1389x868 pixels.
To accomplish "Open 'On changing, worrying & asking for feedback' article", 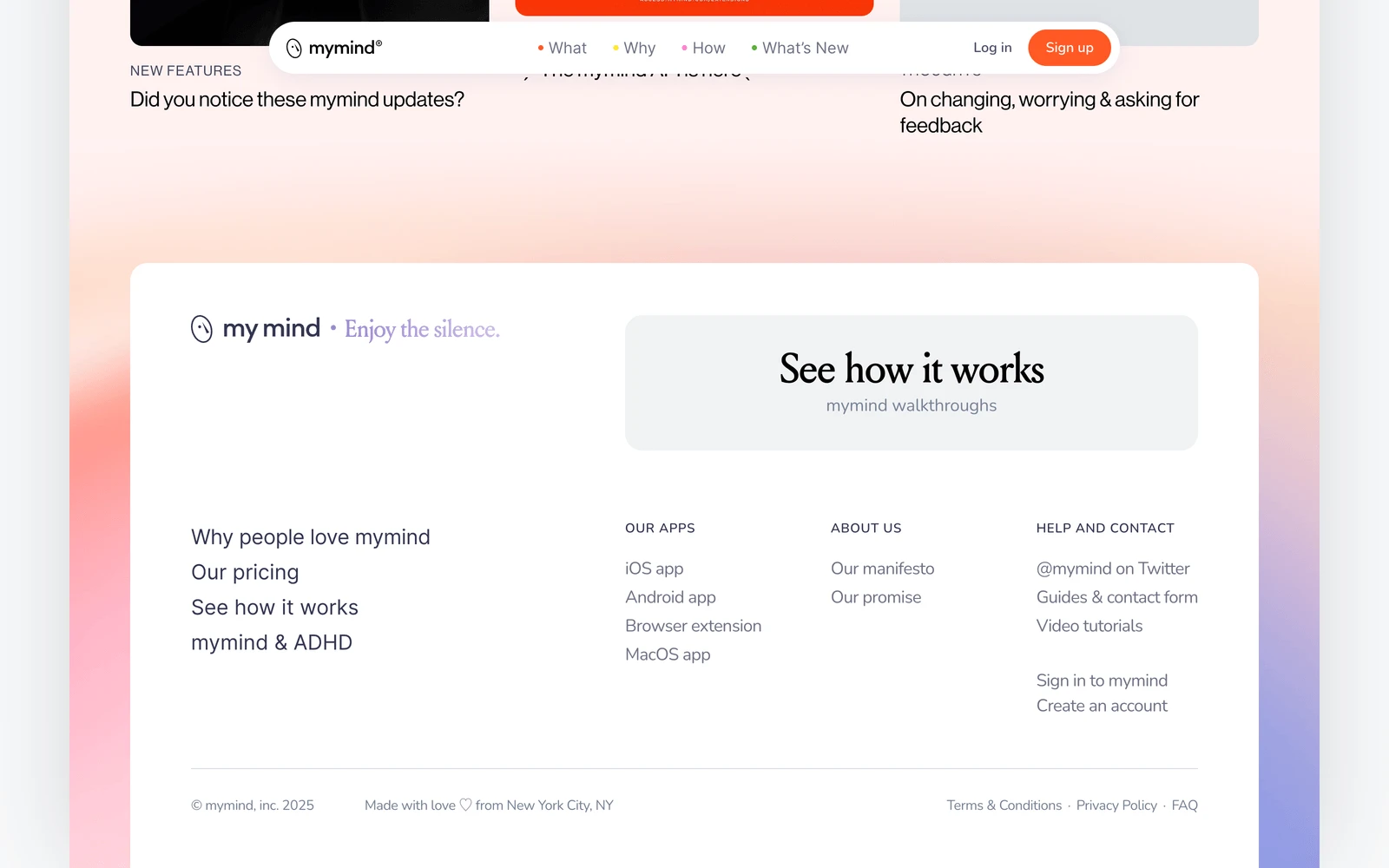I will 1050,112.
